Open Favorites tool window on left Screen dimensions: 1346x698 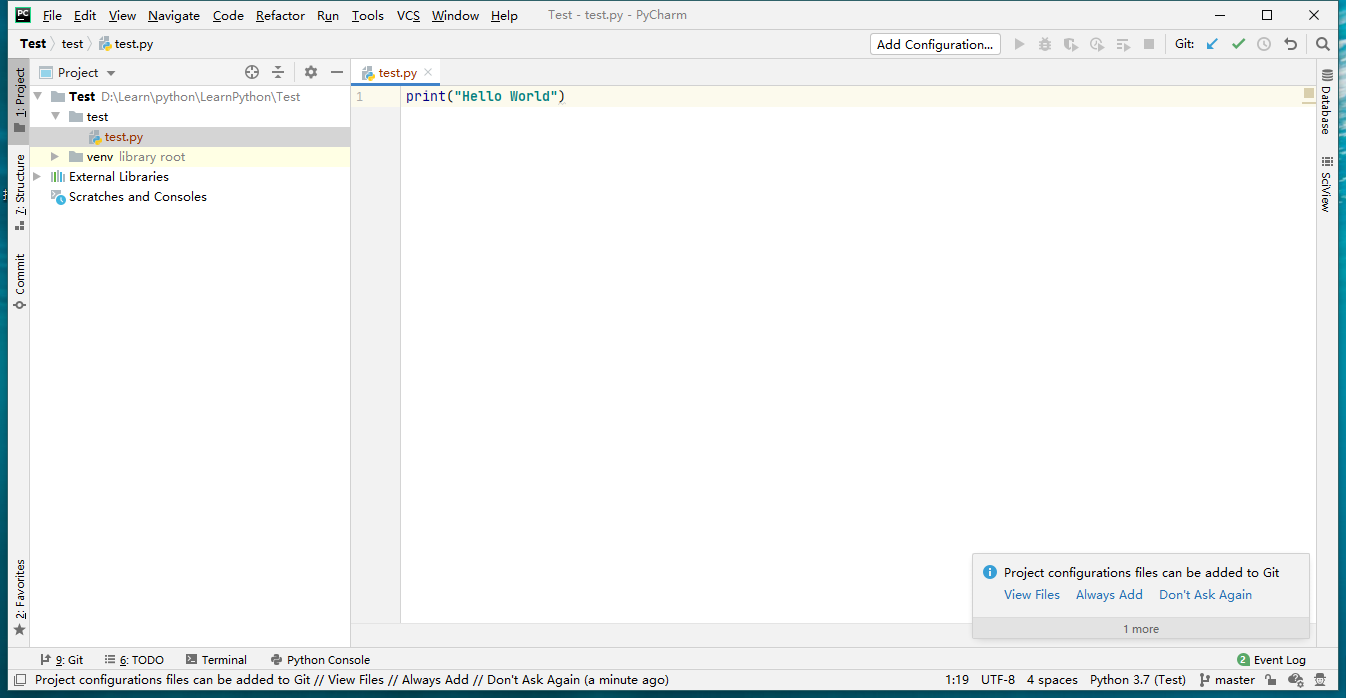coord(19,598)
